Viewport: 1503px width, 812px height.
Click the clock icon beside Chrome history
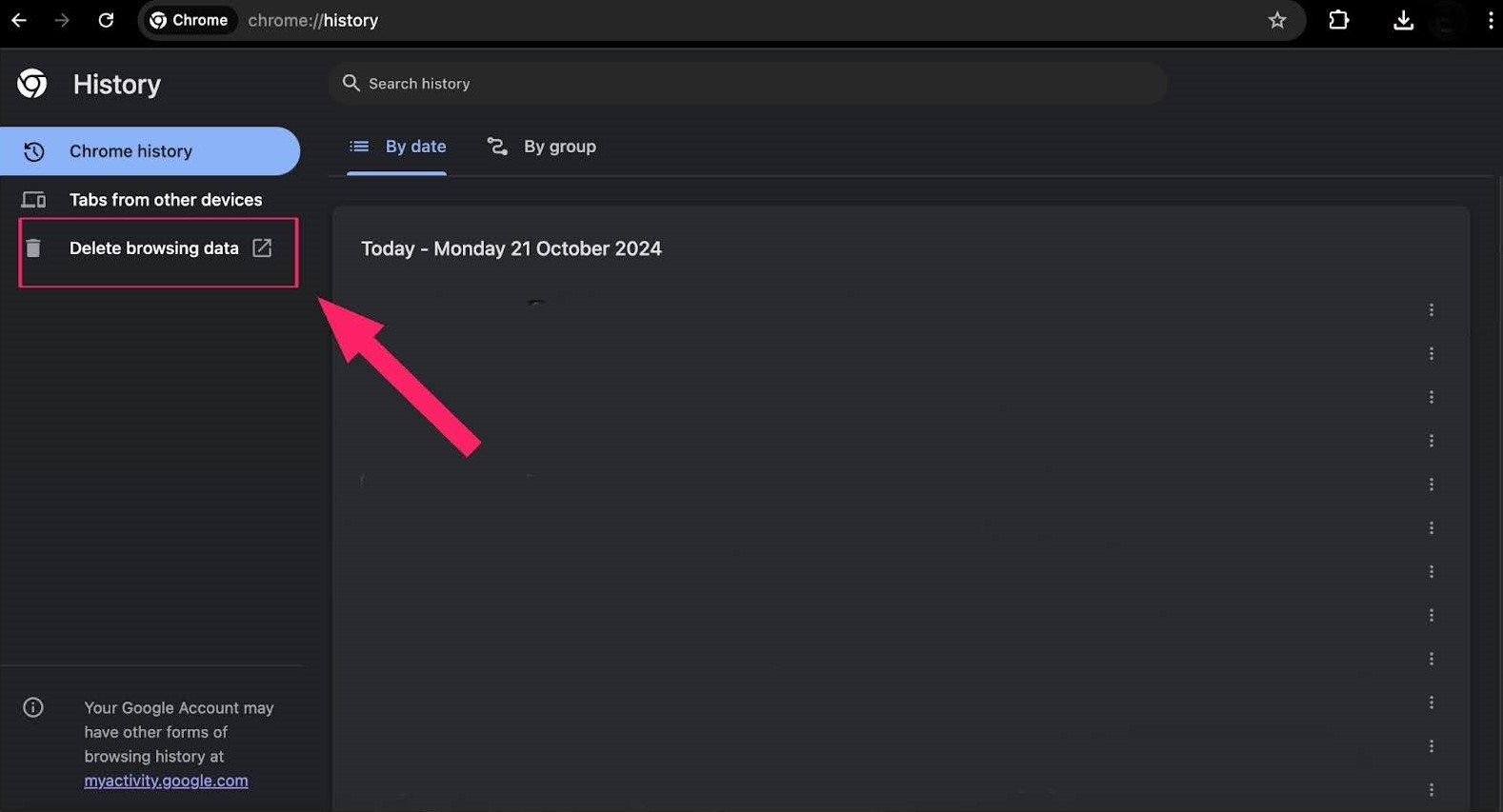(x=33, y=151)
